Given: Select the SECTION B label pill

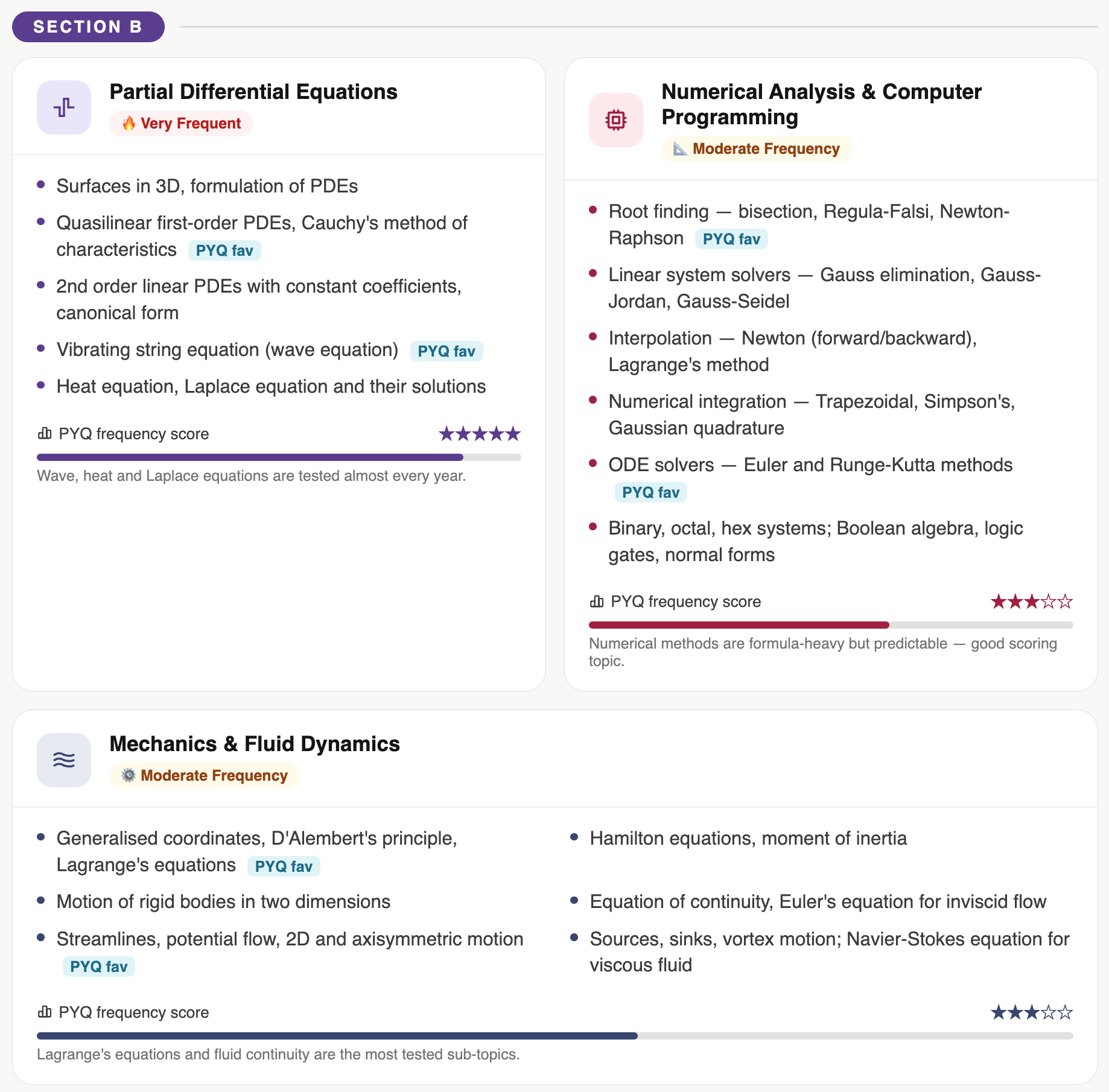Looking at the screenshot, I should pos(88,27).
